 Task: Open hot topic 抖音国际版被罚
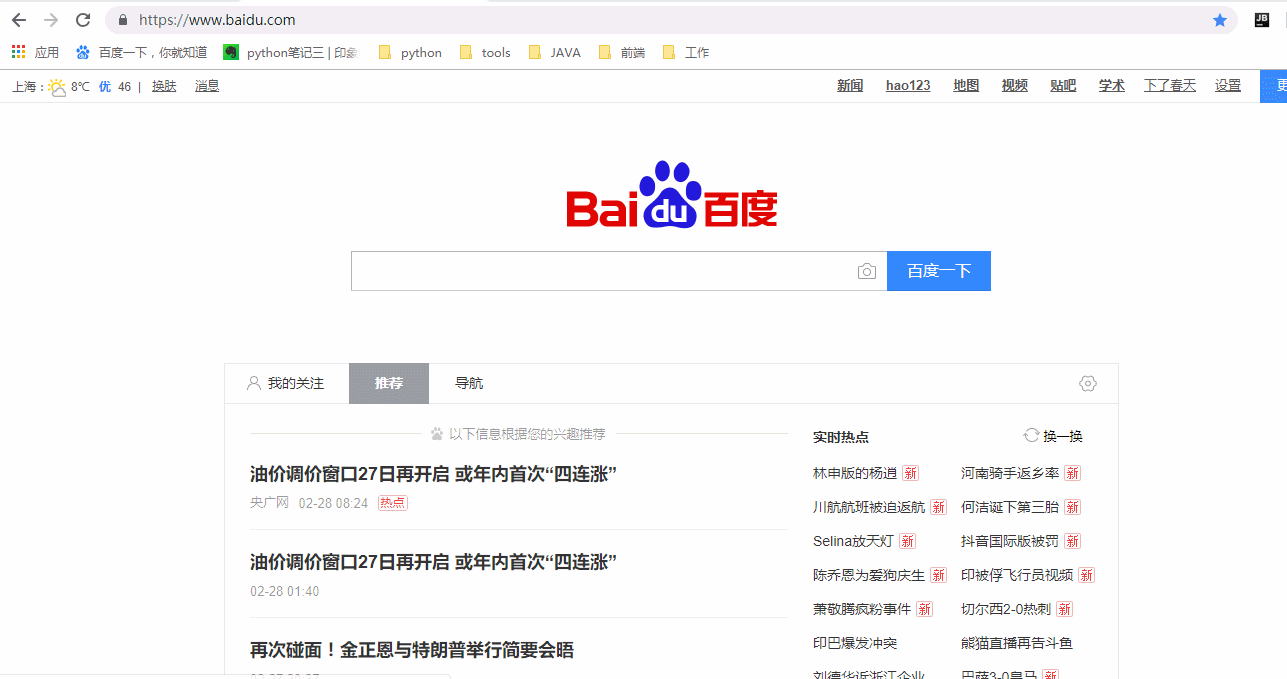pos(1010,541)
